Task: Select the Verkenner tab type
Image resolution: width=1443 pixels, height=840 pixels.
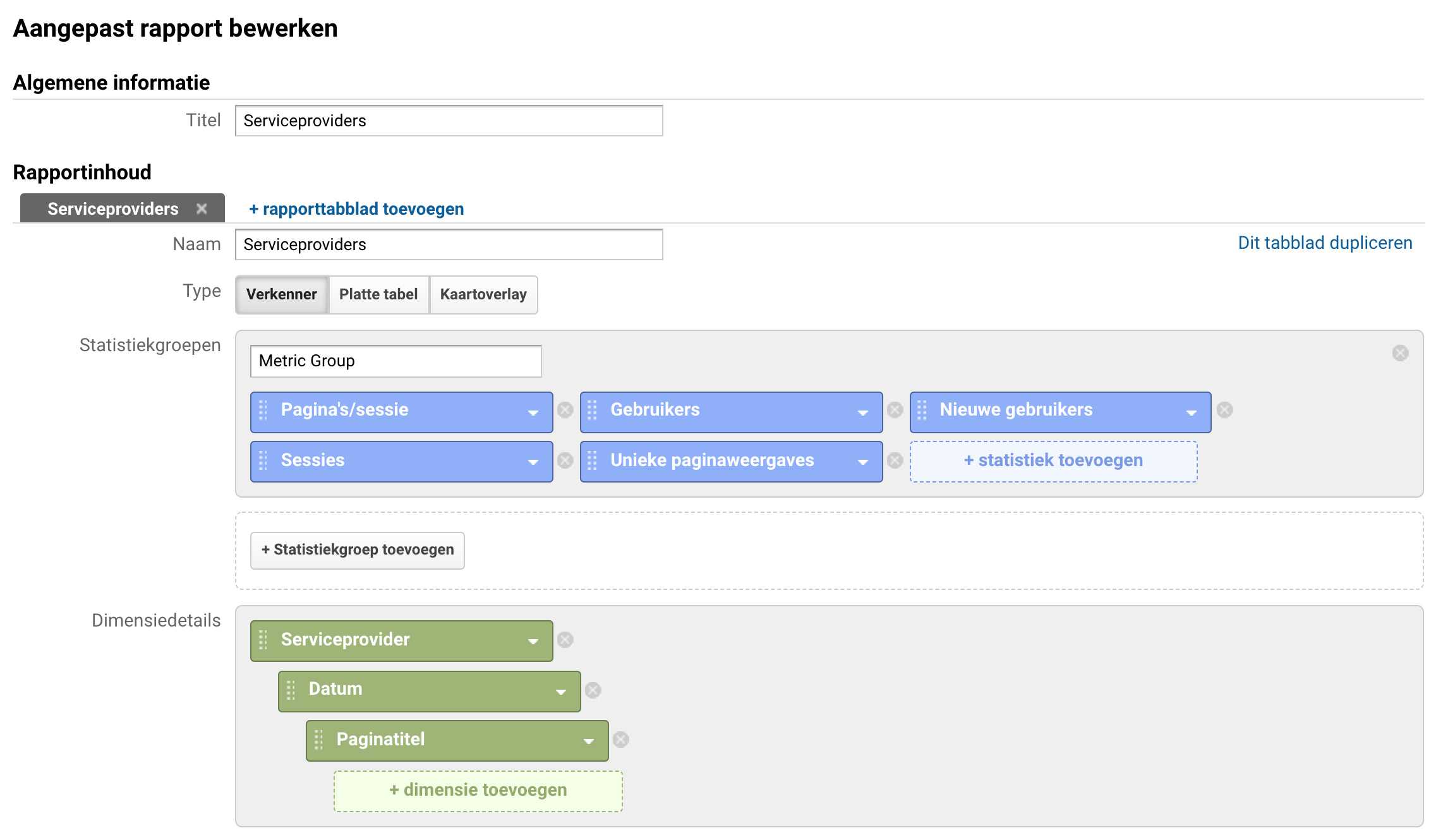Action: [x=280, y=294]
